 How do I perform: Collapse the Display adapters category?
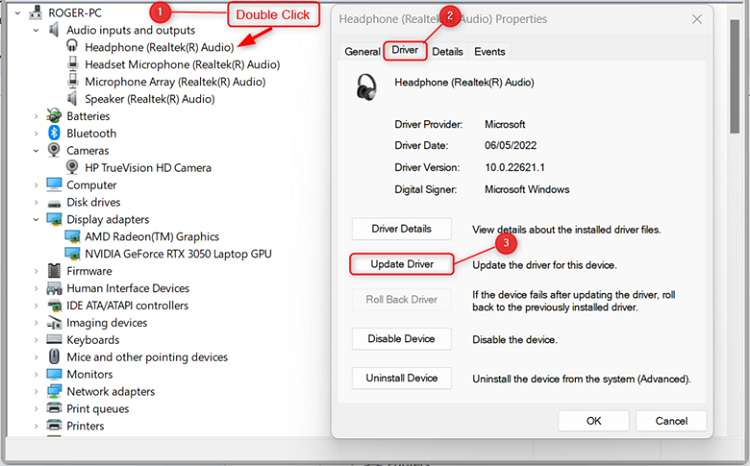[x=36, y=220]
